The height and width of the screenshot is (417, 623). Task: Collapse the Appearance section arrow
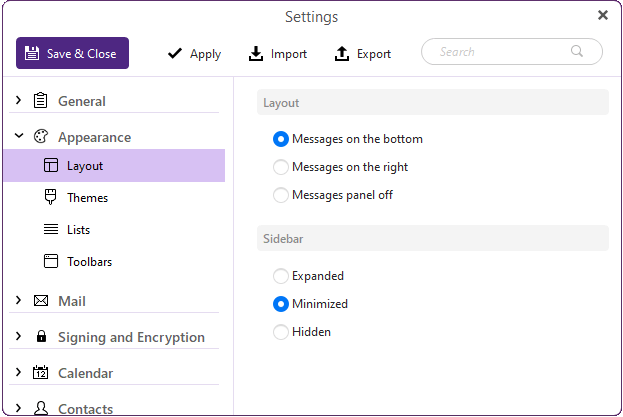click(x=19, y=137)
